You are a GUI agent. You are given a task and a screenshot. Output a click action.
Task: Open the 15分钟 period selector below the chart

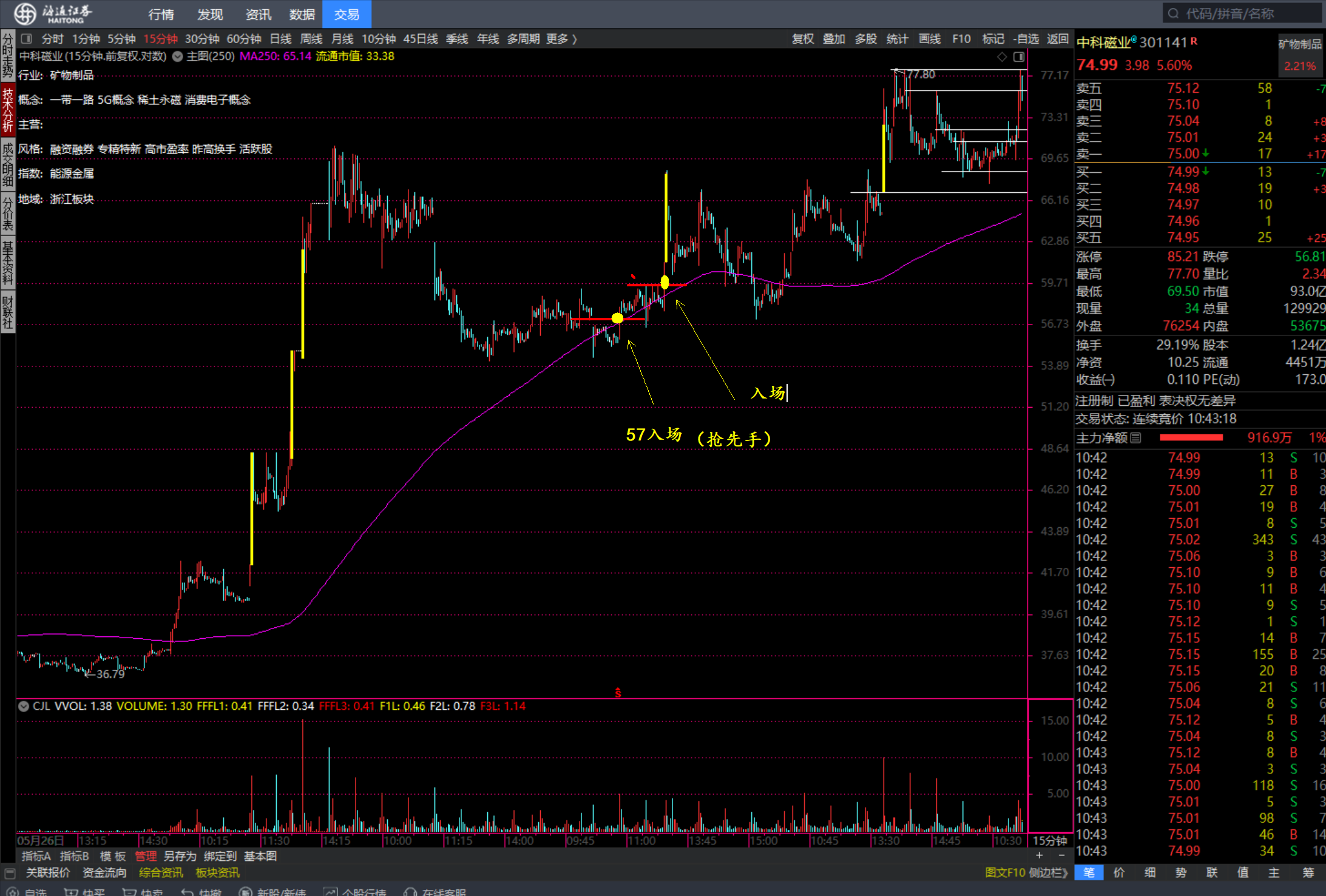pos(1050,841)
